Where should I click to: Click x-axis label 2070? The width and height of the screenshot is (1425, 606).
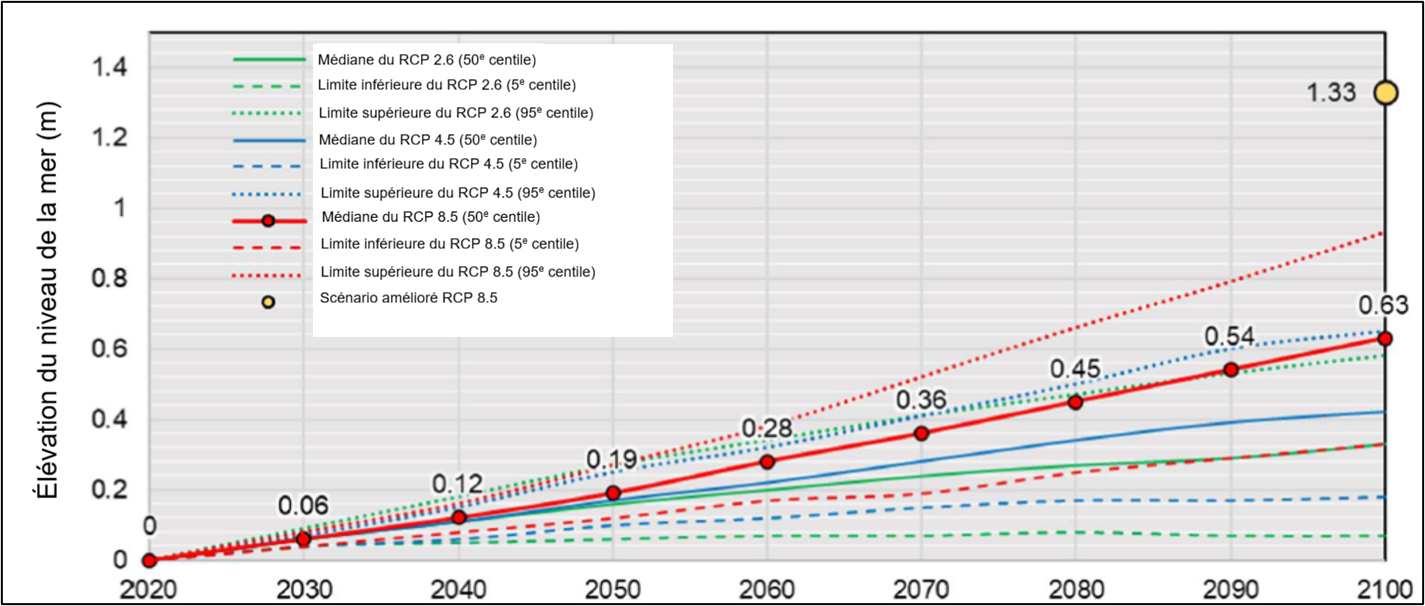click(x=921, y=588)
